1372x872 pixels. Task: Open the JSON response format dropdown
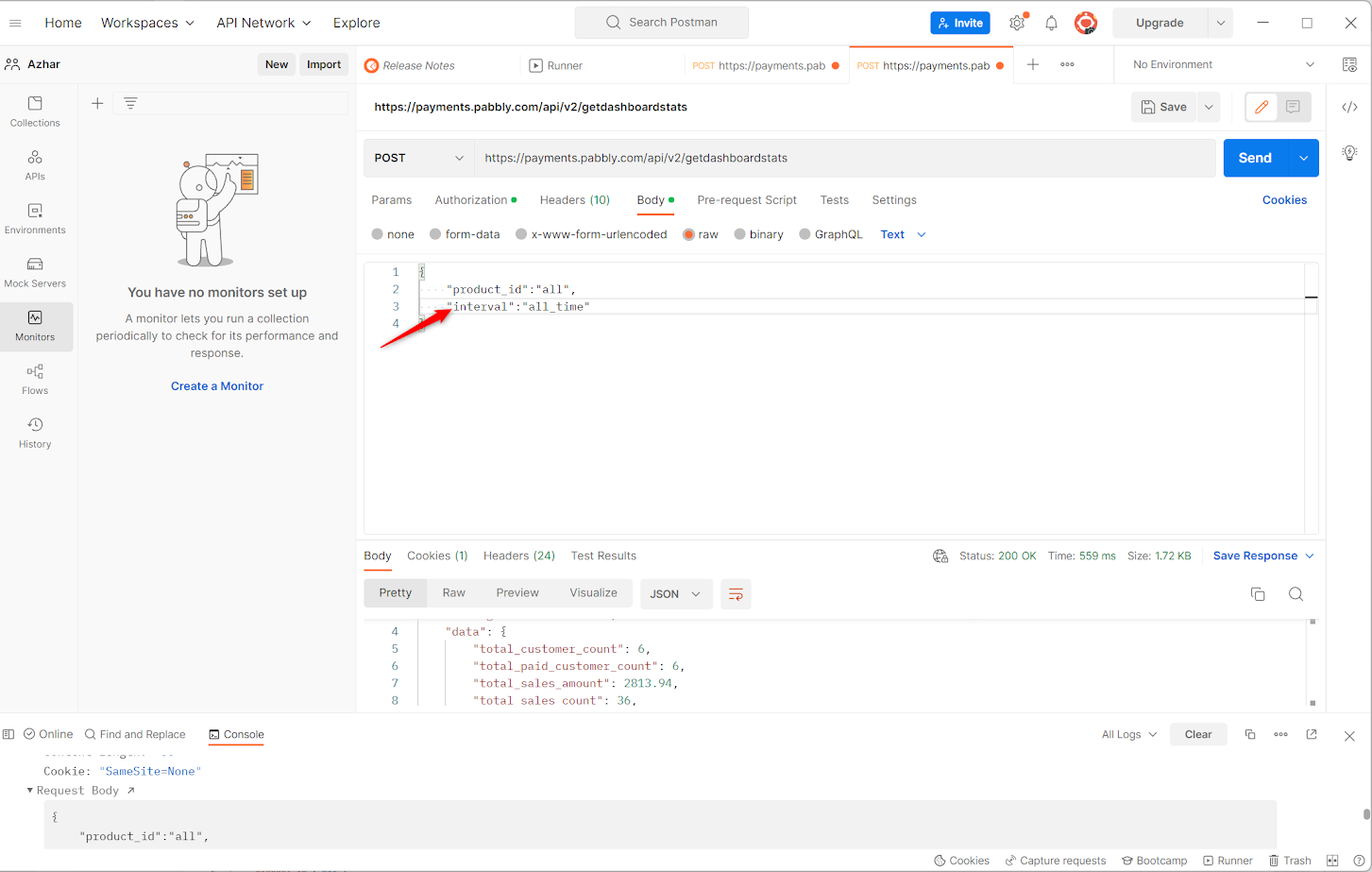click(x=675, y=594)
